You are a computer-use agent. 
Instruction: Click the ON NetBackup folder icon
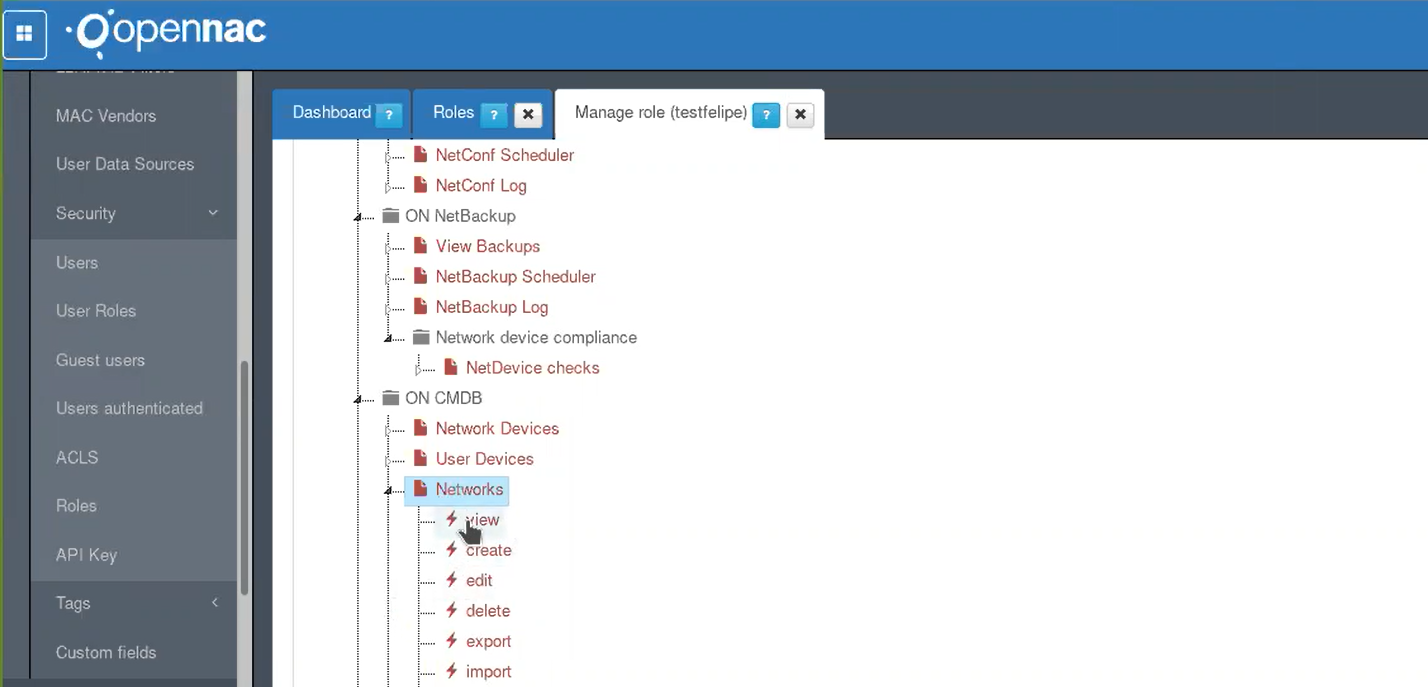[x=390, y=216]
